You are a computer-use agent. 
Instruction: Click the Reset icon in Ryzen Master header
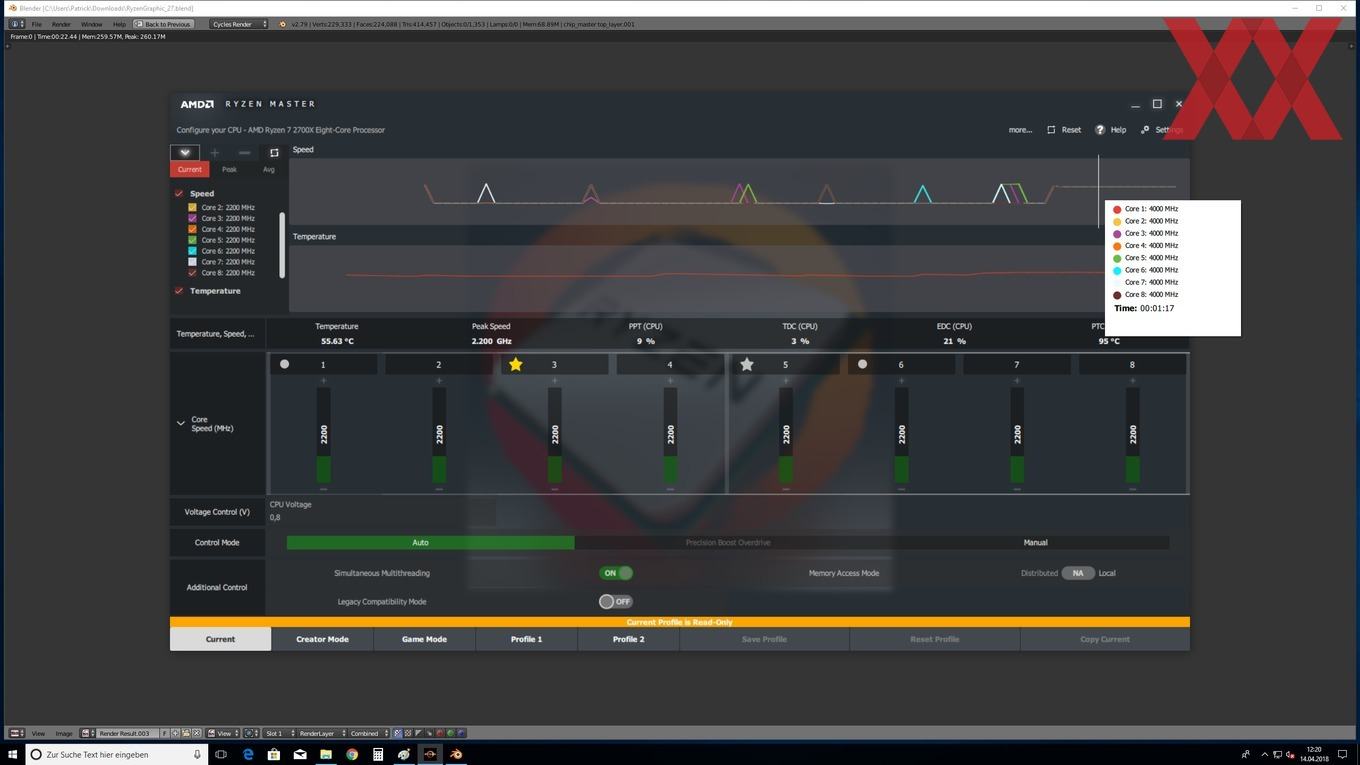[x=1051, y=130]
